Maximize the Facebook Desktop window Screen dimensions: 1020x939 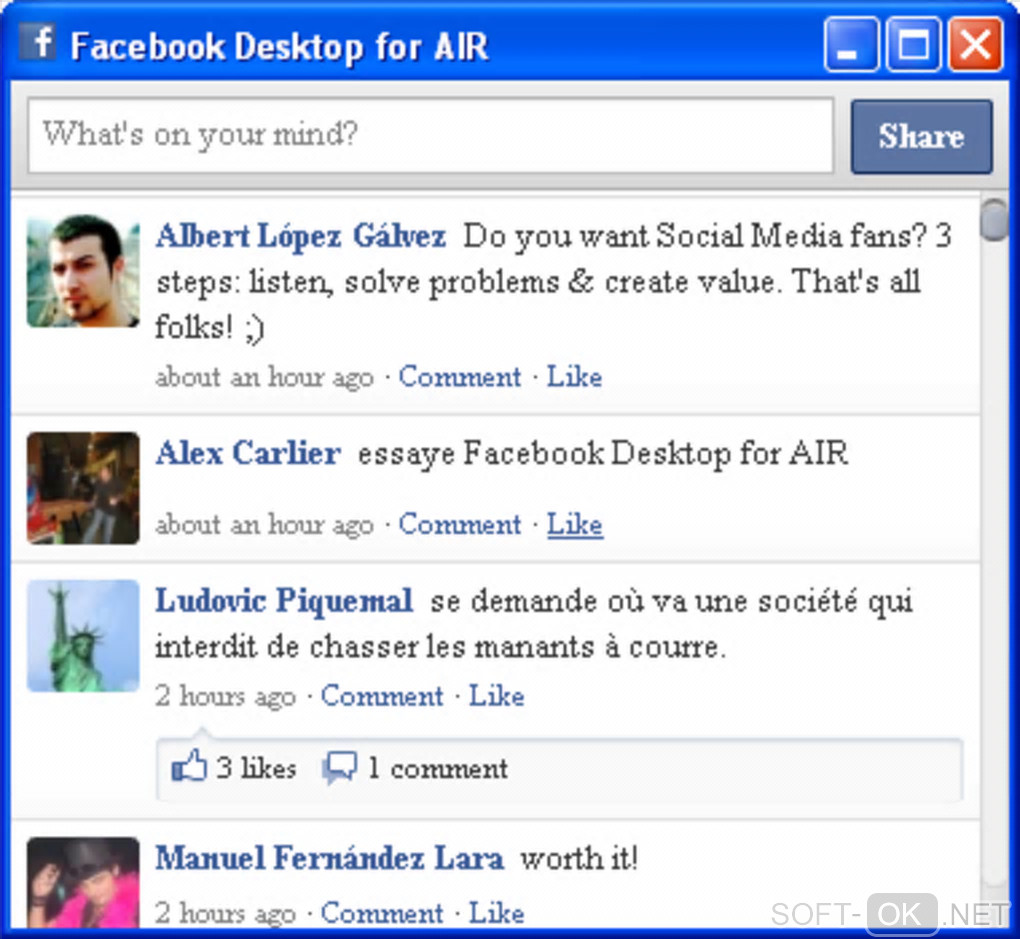tap(913, 44)
